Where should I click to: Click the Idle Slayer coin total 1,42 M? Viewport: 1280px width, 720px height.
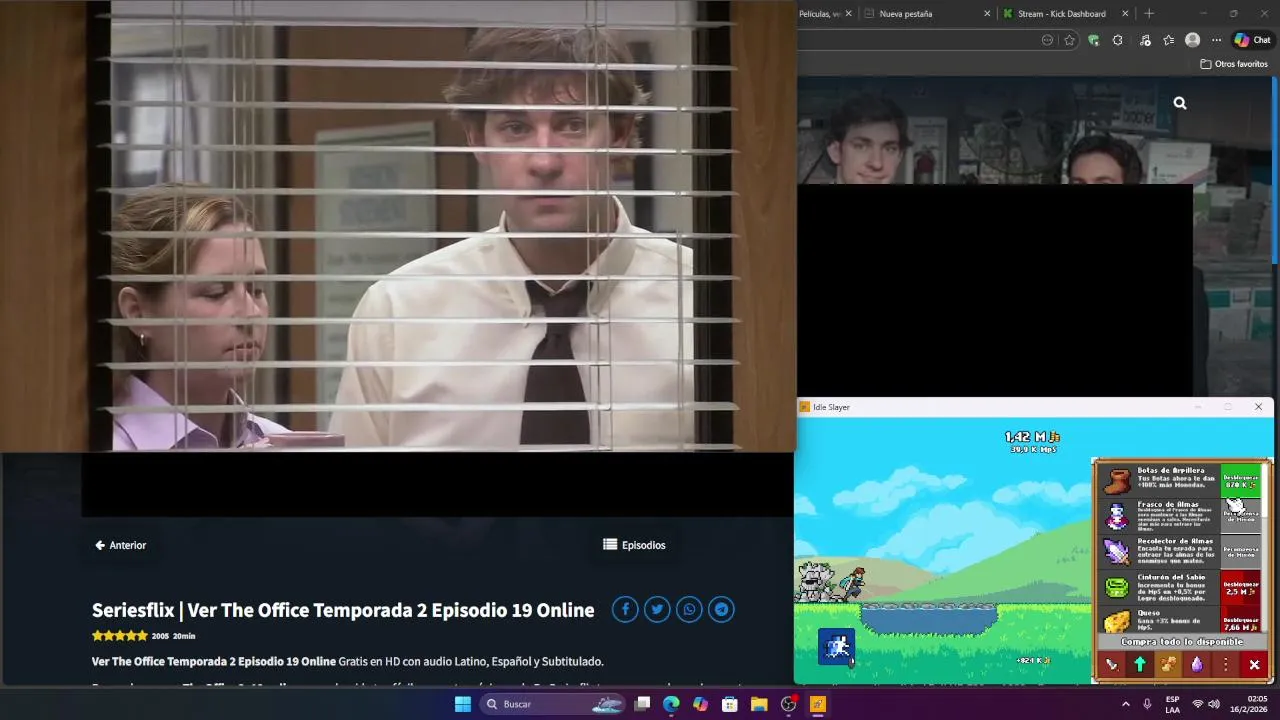pos(1032,437)
